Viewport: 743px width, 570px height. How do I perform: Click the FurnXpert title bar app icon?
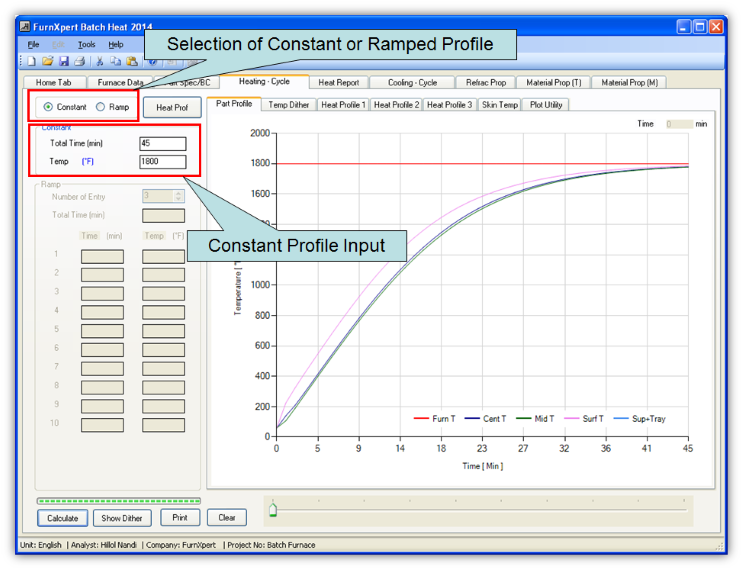(x=25, y=27)
